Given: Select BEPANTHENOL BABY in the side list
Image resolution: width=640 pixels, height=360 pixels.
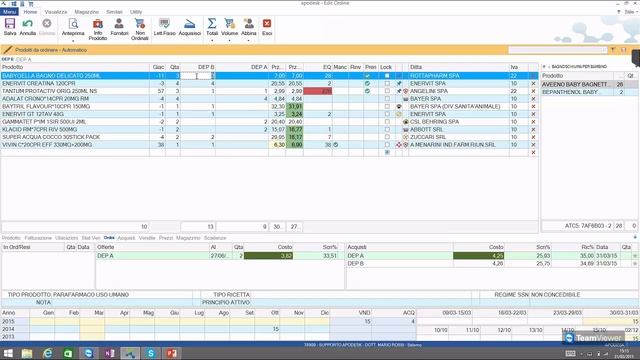Looking at the screenshot, I should [x=577, y=92].
